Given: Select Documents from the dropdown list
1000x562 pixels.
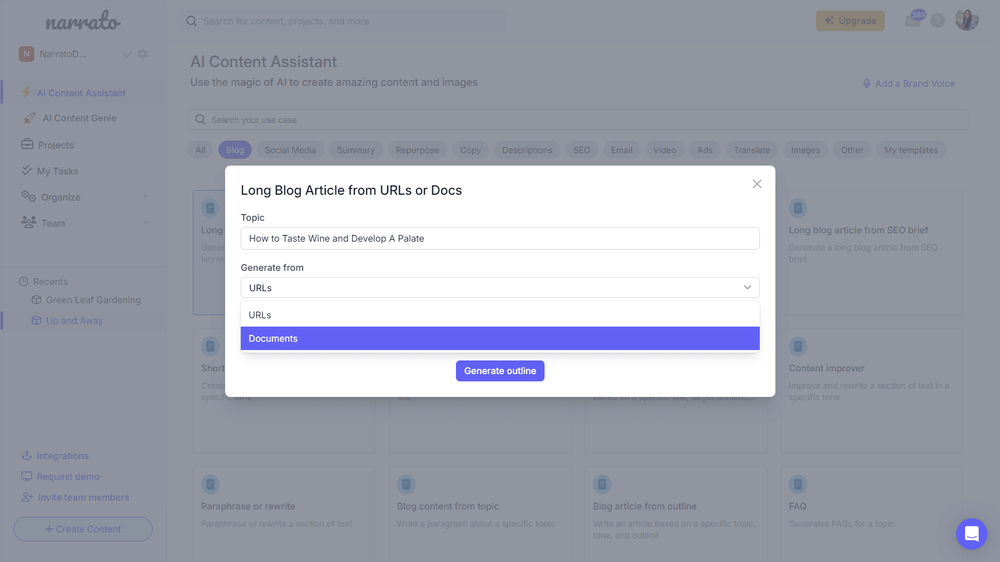Looking at the screenshot, I should tap(500, 339).
